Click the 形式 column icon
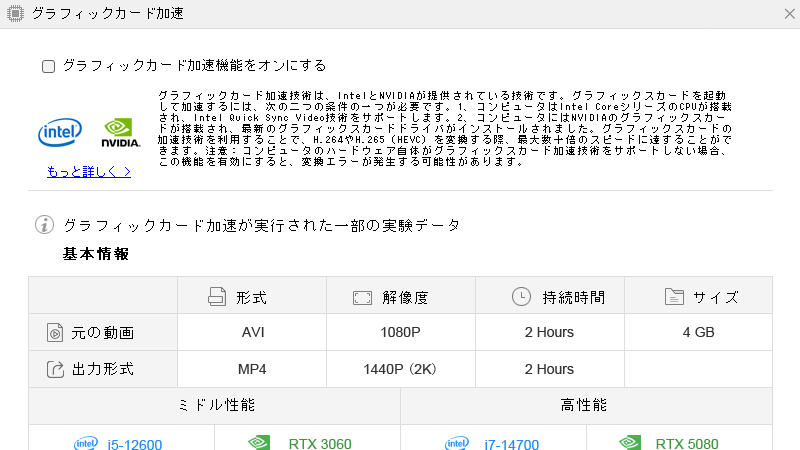Image resolution: width=800 pixels, height=450 pixels. [x=217, y=297]
